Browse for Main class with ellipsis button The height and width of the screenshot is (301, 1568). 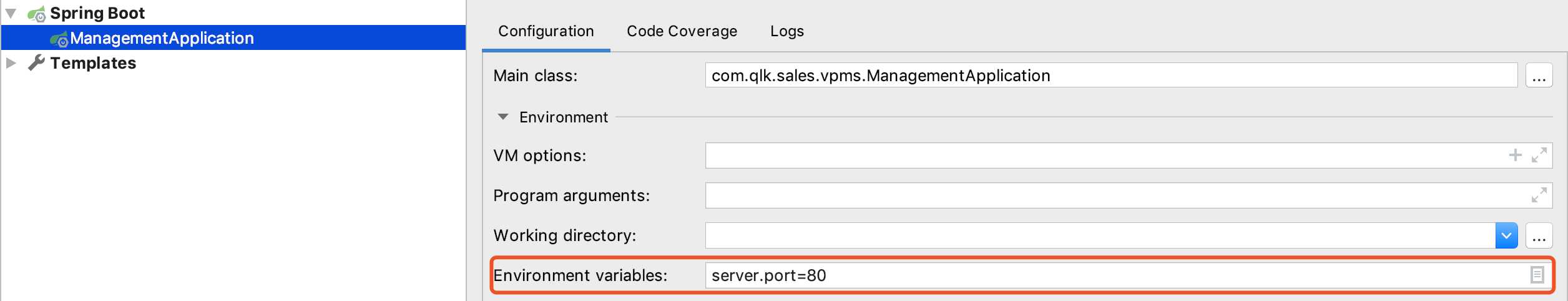coord(1539,76)
